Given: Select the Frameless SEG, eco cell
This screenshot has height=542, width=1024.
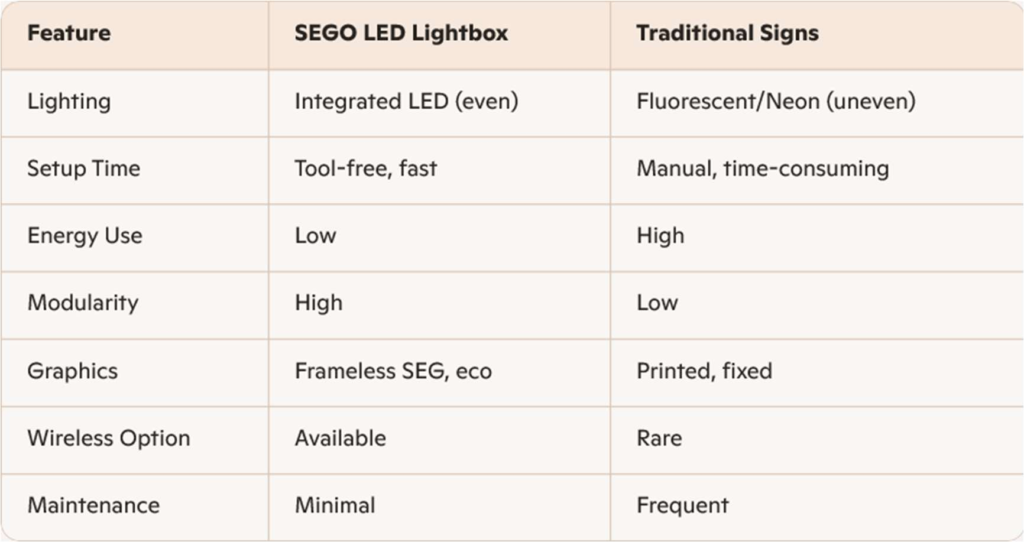Looking at the screenshot, I should pyautogui.click(x=393, y=371).
